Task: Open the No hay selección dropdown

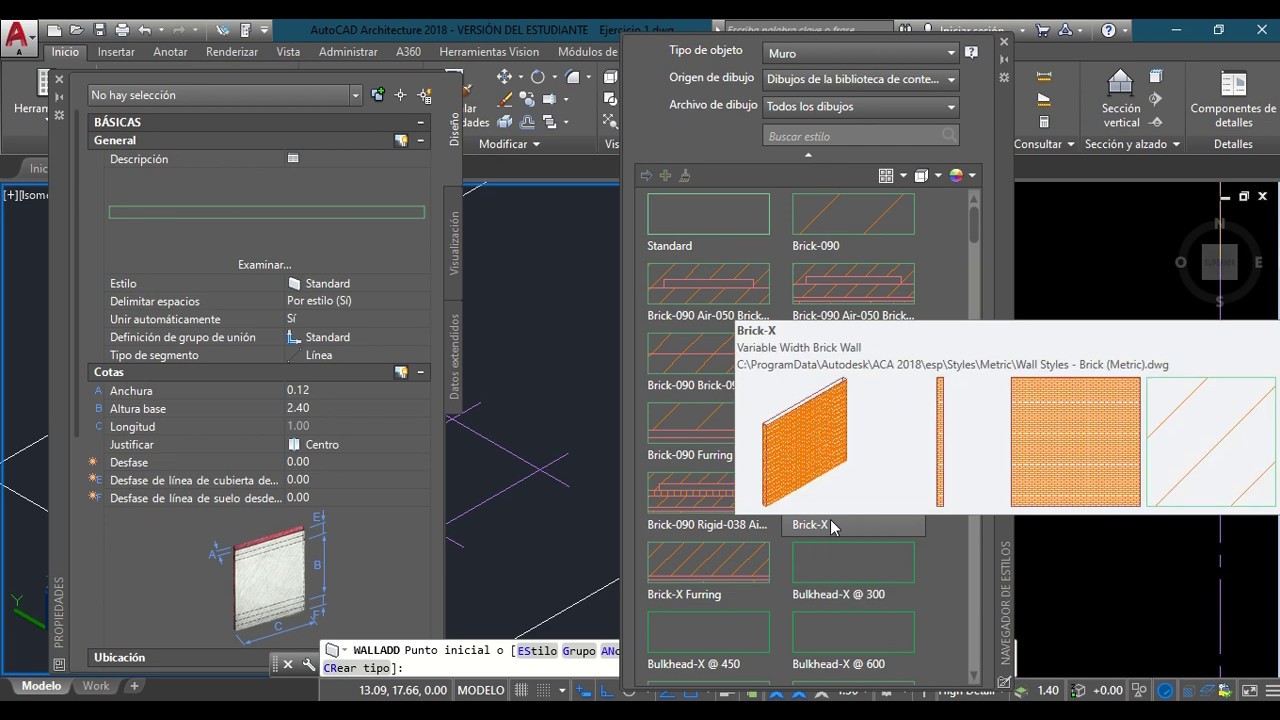Action: point(355,95)
